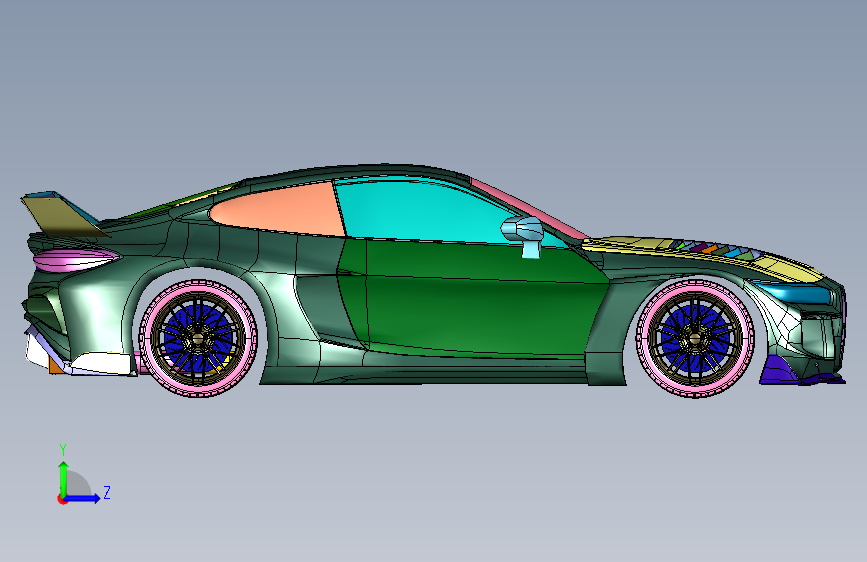Select the rear wheel of the car model
The height and width of the screenshot is (562, 867).
click(198, 337)
